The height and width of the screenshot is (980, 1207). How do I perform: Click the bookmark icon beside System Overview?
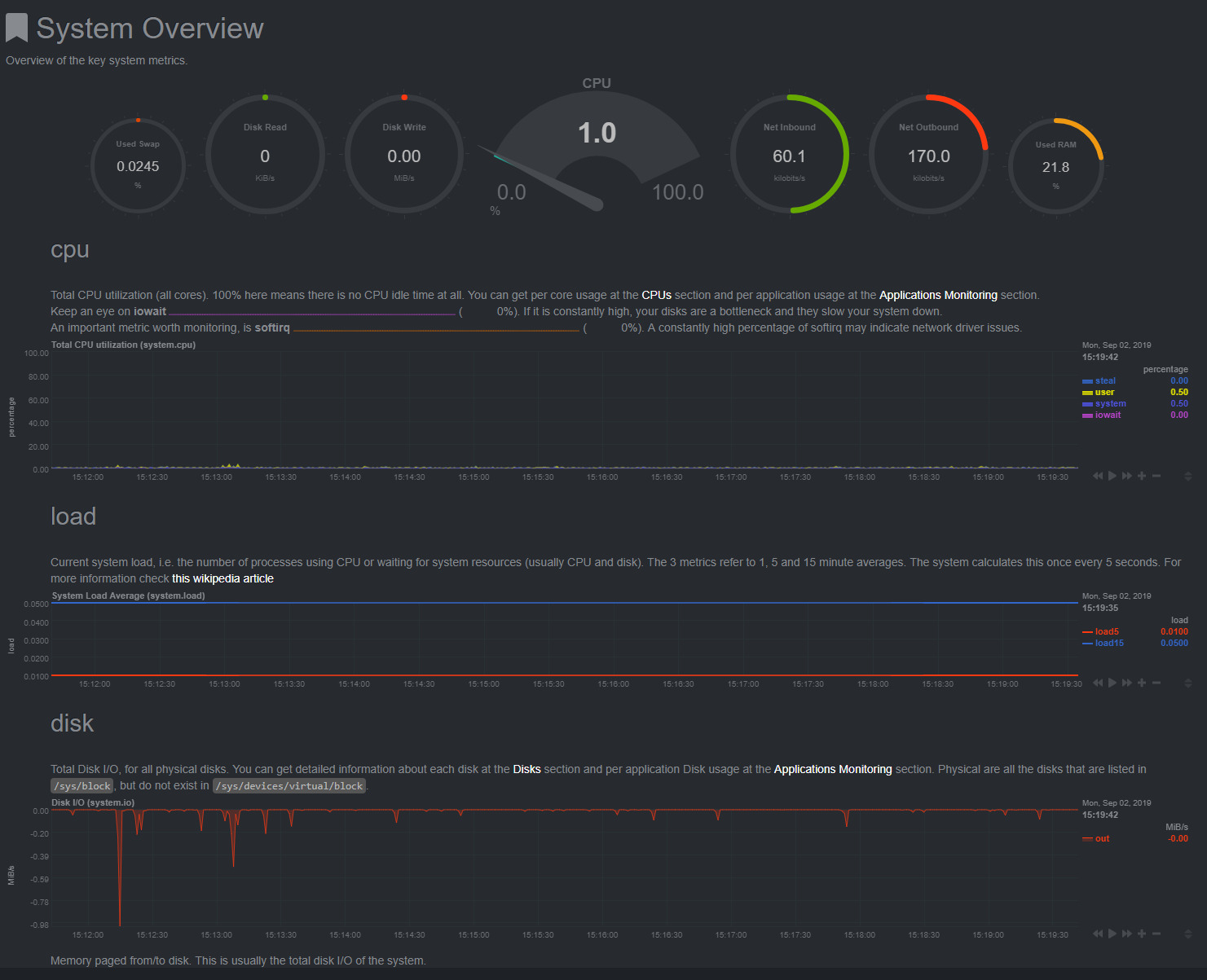click(x=16, y=29)
